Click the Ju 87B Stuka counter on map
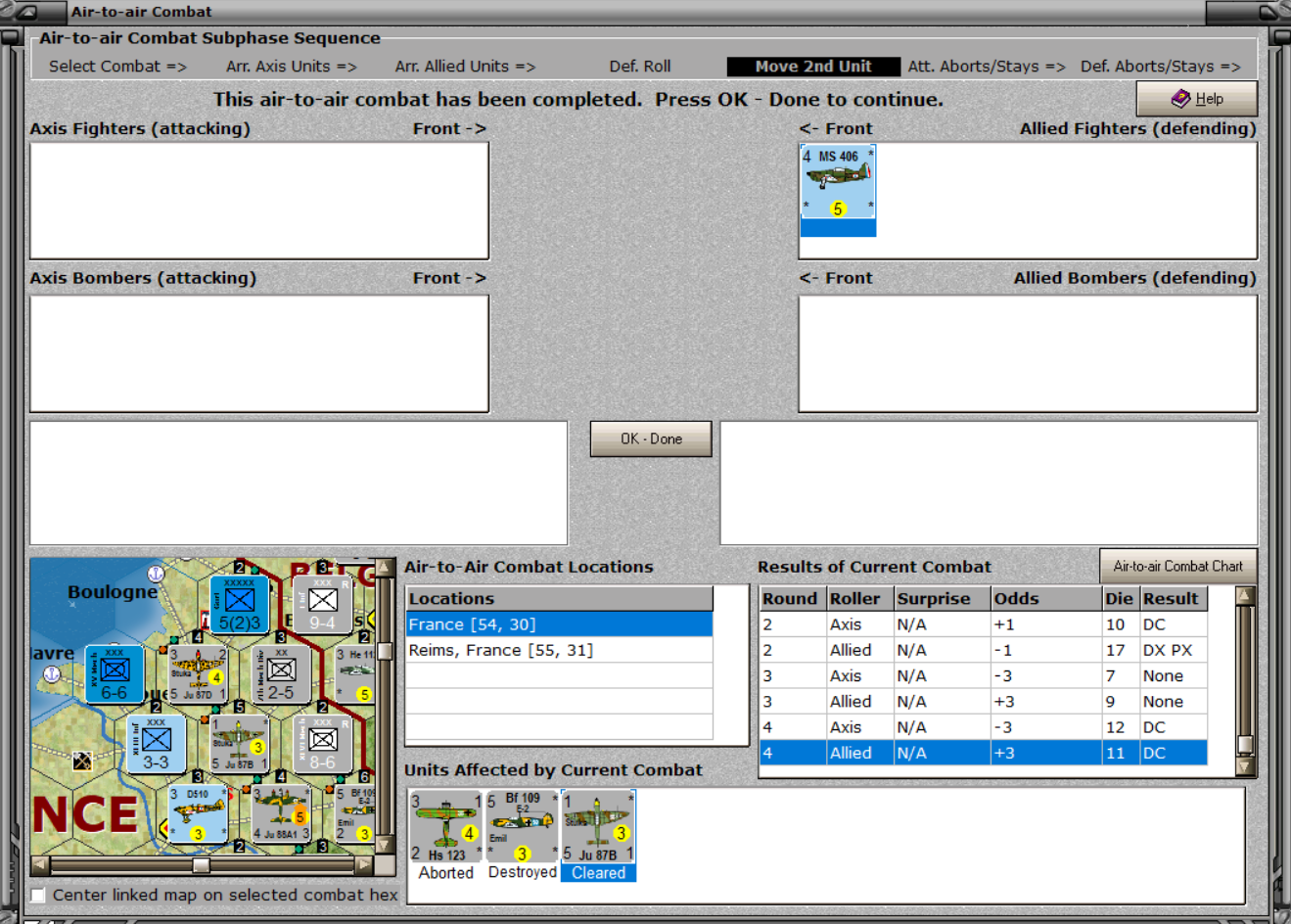 tap(239, 744)
